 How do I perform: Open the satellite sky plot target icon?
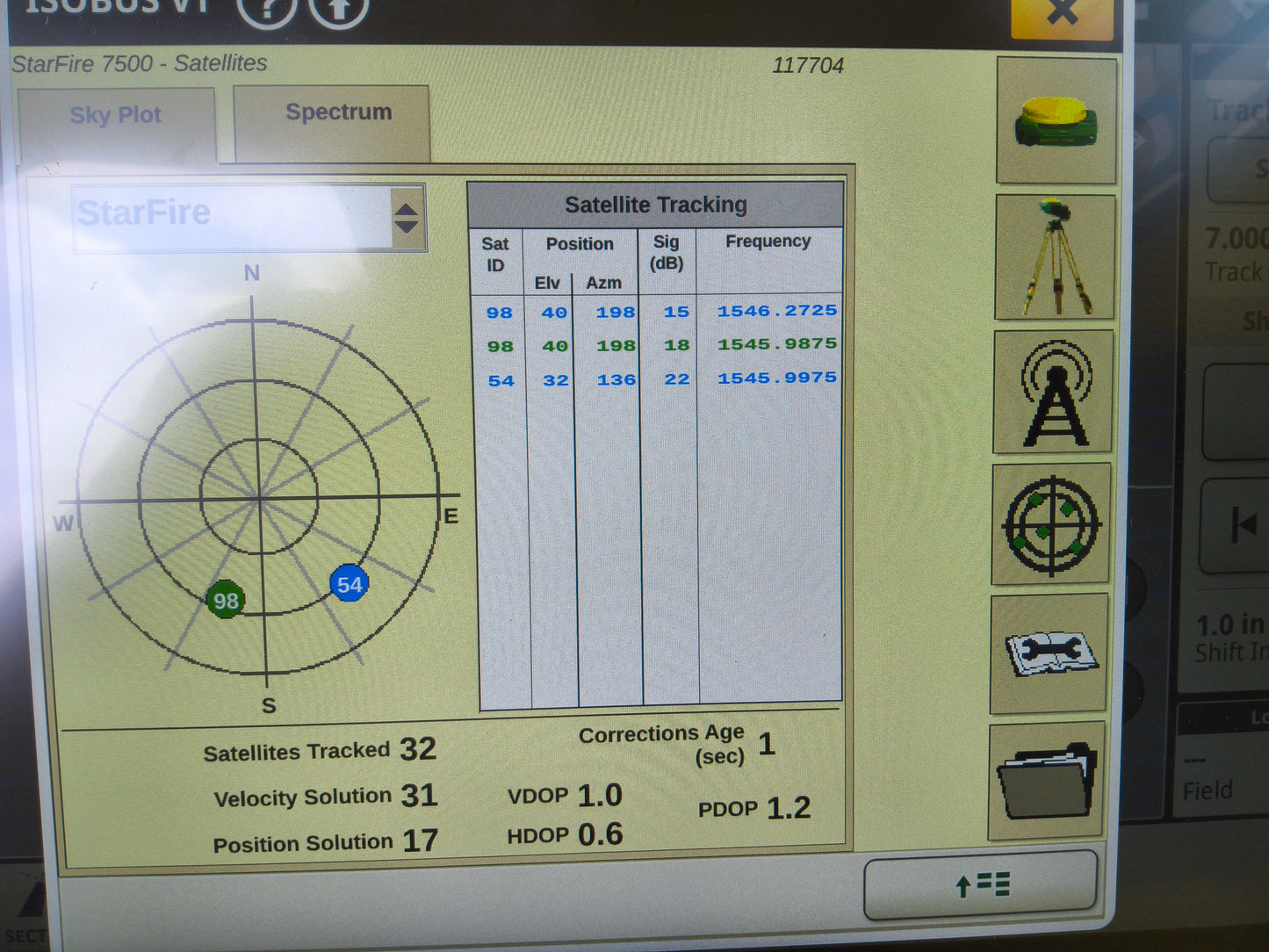click(1051, 524)
